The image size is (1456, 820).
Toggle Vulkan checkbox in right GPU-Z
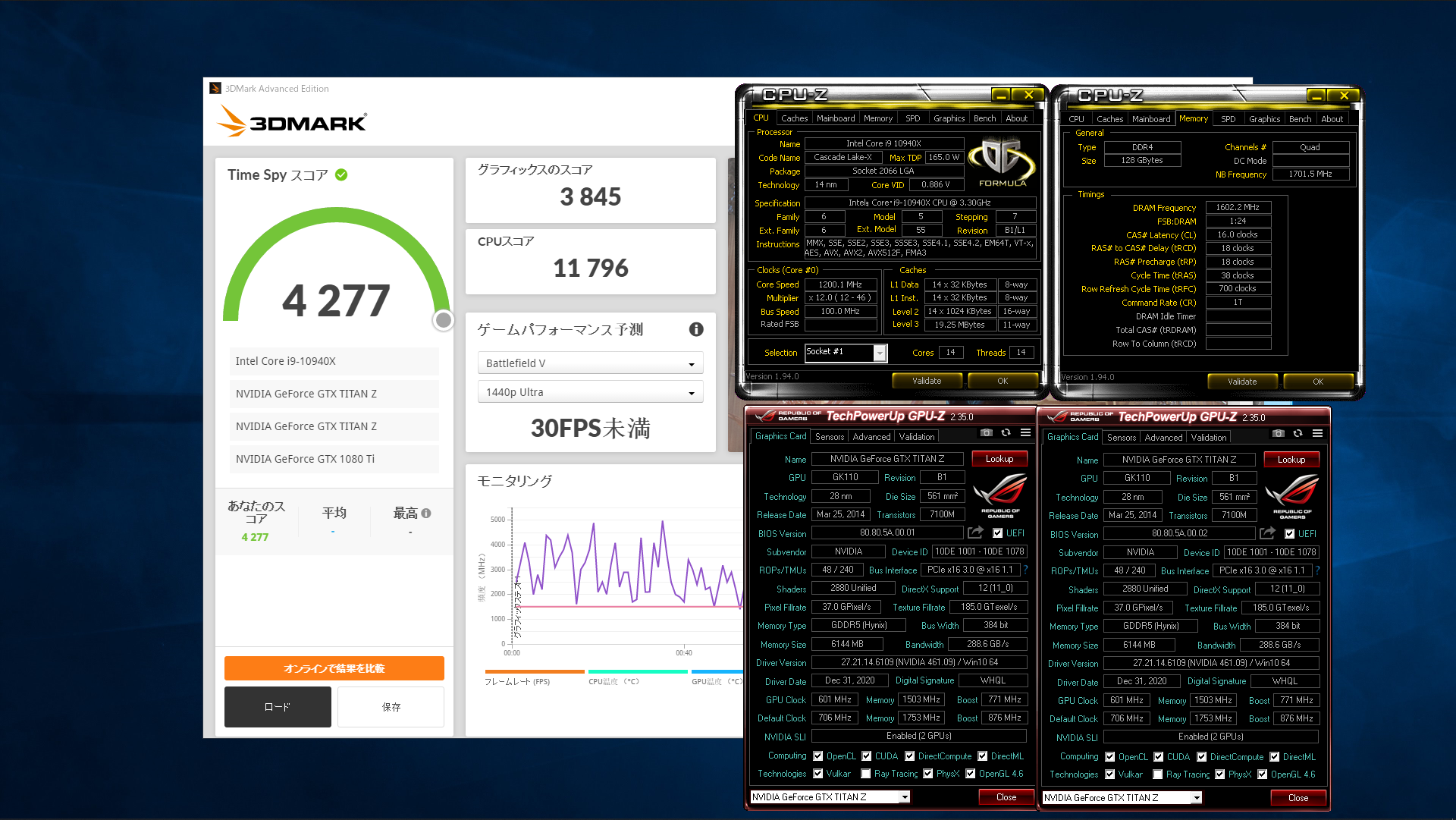(1109, 774)
